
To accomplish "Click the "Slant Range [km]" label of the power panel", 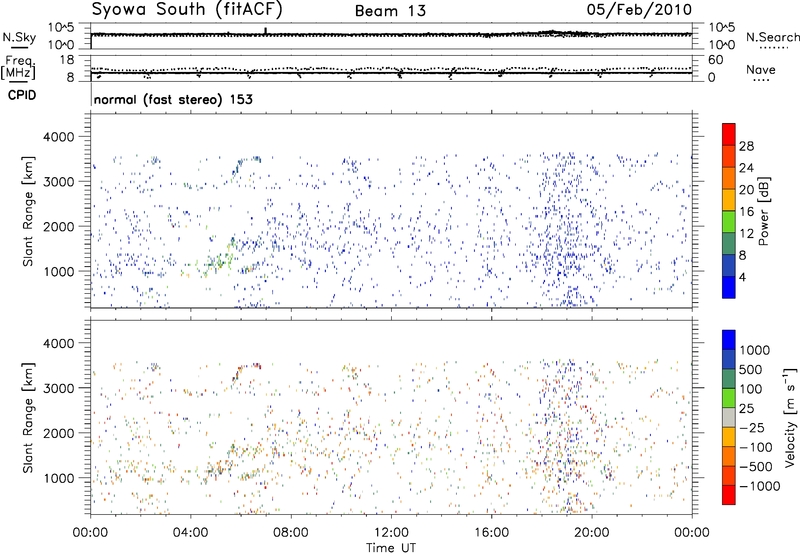I will click(x=28, y=211).
